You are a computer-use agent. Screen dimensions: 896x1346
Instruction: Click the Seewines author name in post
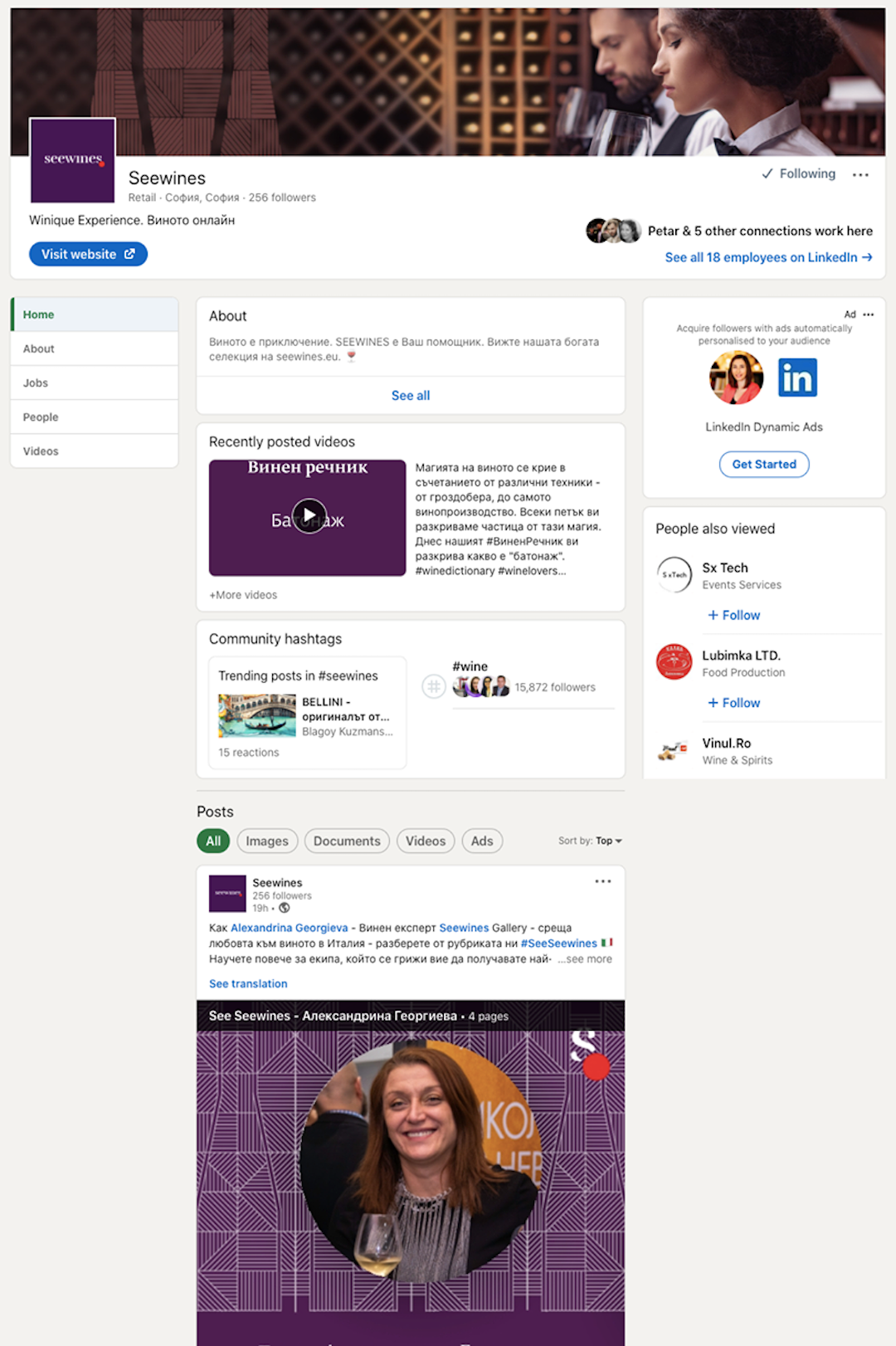click(277, 883)
